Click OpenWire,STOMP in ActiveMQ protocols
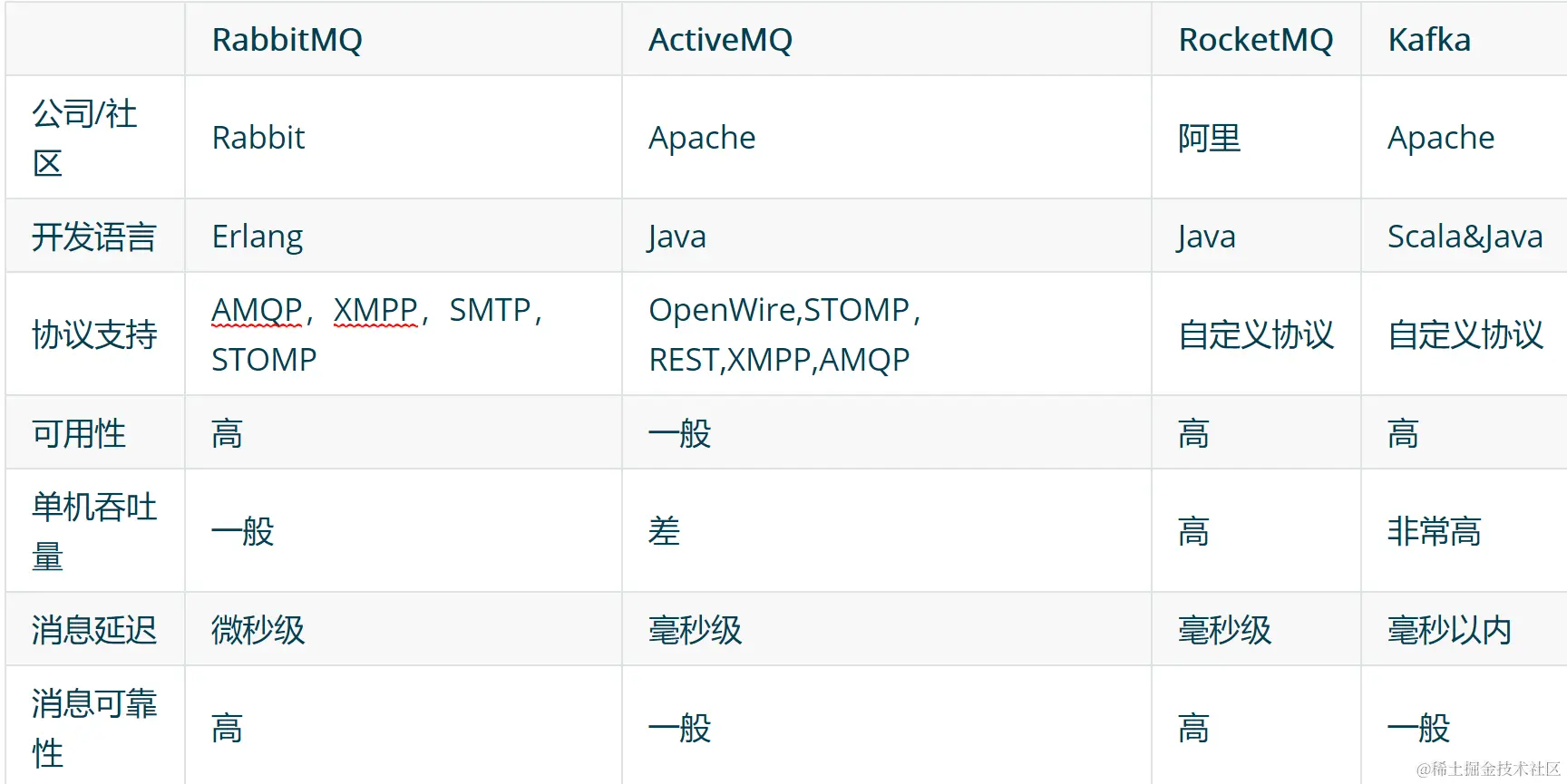This screenshot has width=1567, height=784. 779,310
